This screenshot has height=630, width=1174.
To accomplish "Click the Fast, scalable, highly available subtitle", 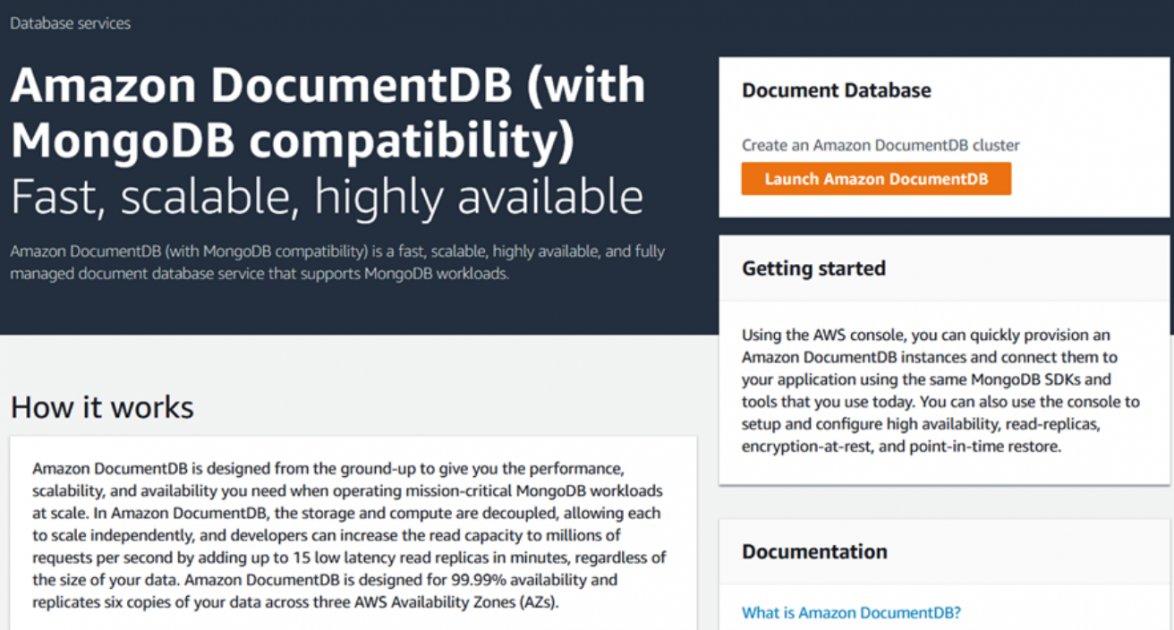I will point(325,197).
